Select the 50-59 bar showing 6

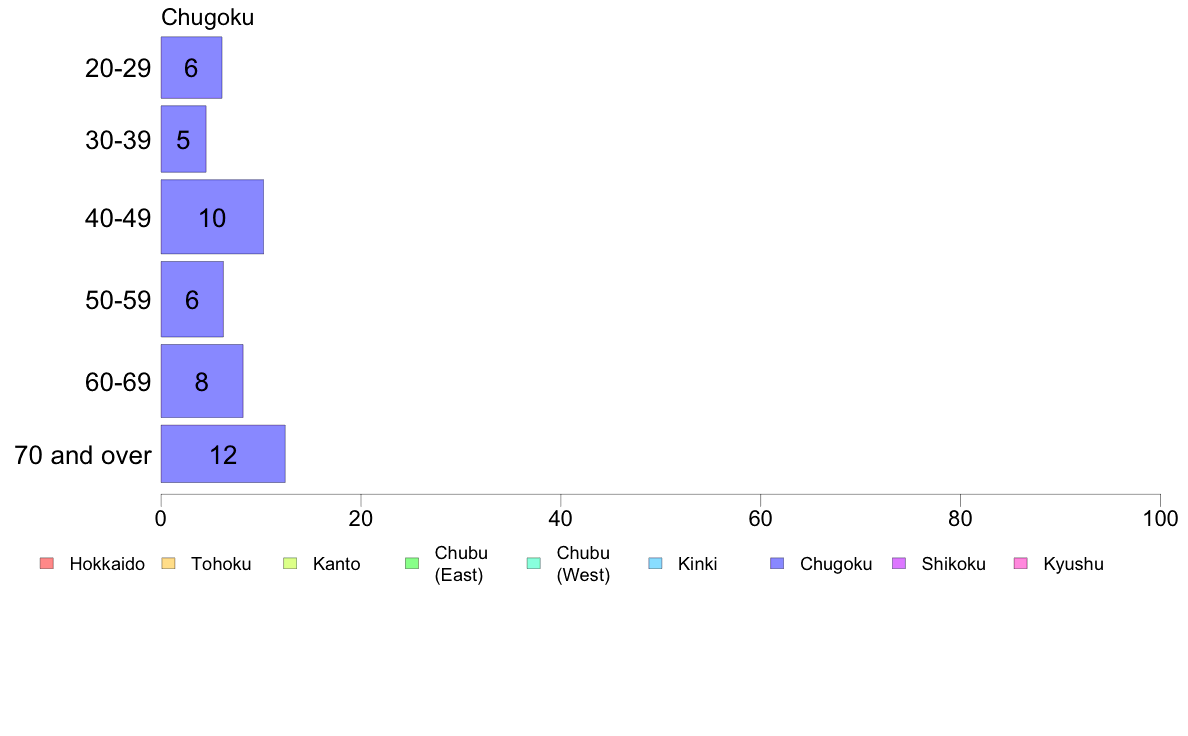coord(192,299)
